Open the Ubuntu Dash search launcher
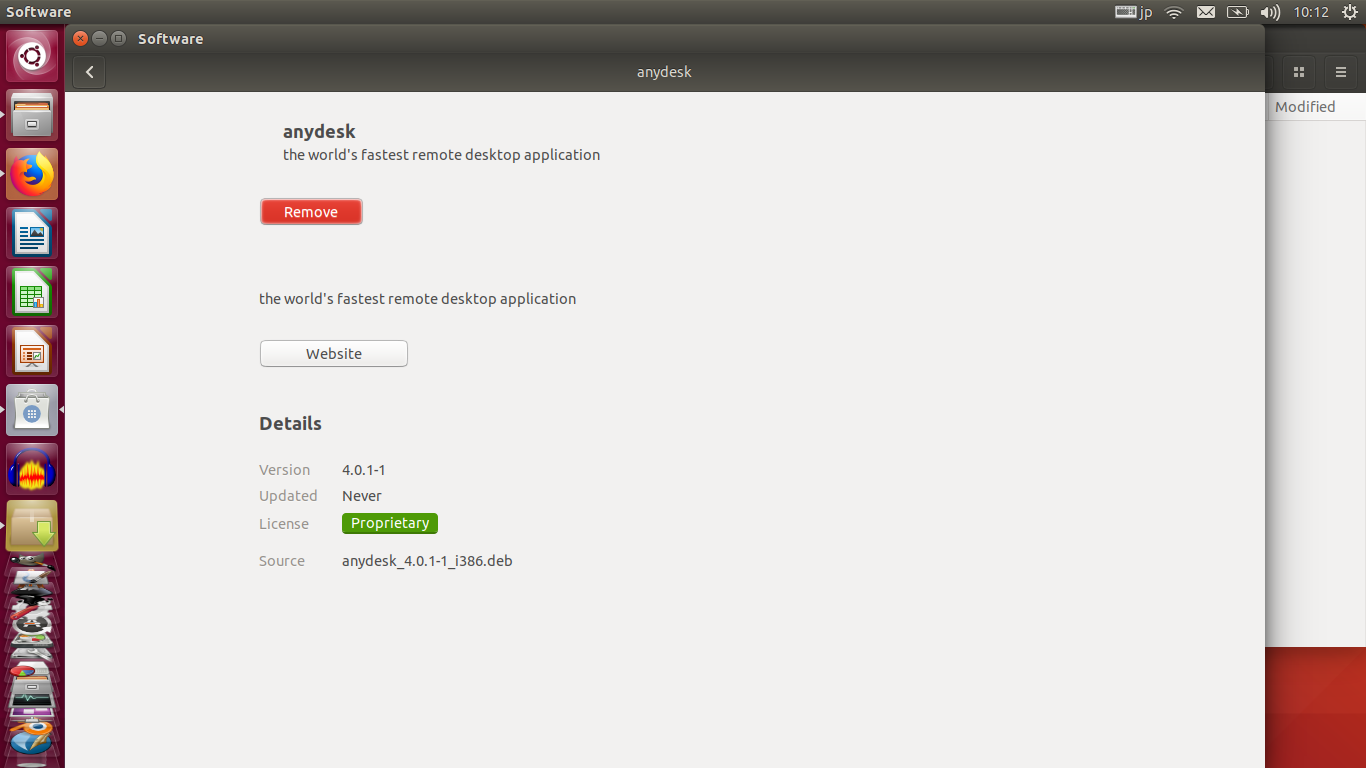Screen dimensions: 1366x768 pyautogui.click(x=32, y=56)
